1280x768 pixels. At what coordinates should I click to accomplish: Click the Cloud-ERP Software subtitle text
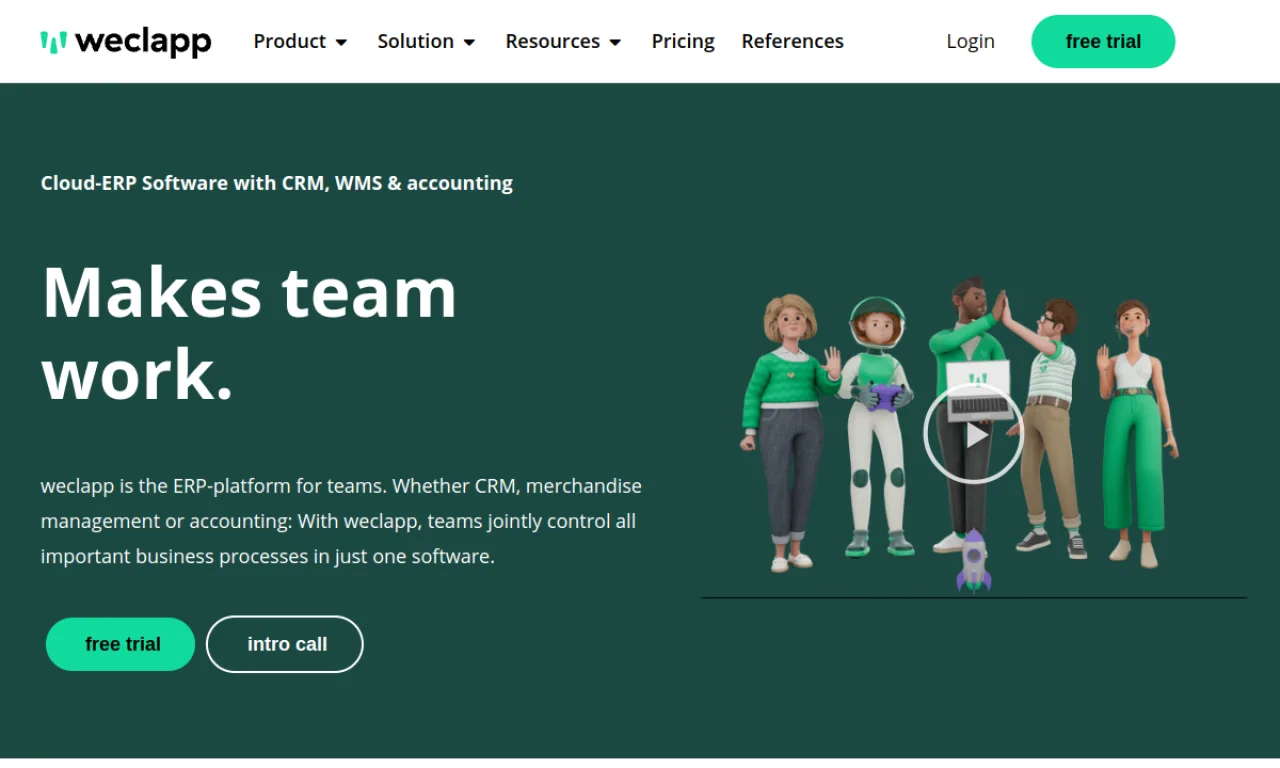[277, 183]
